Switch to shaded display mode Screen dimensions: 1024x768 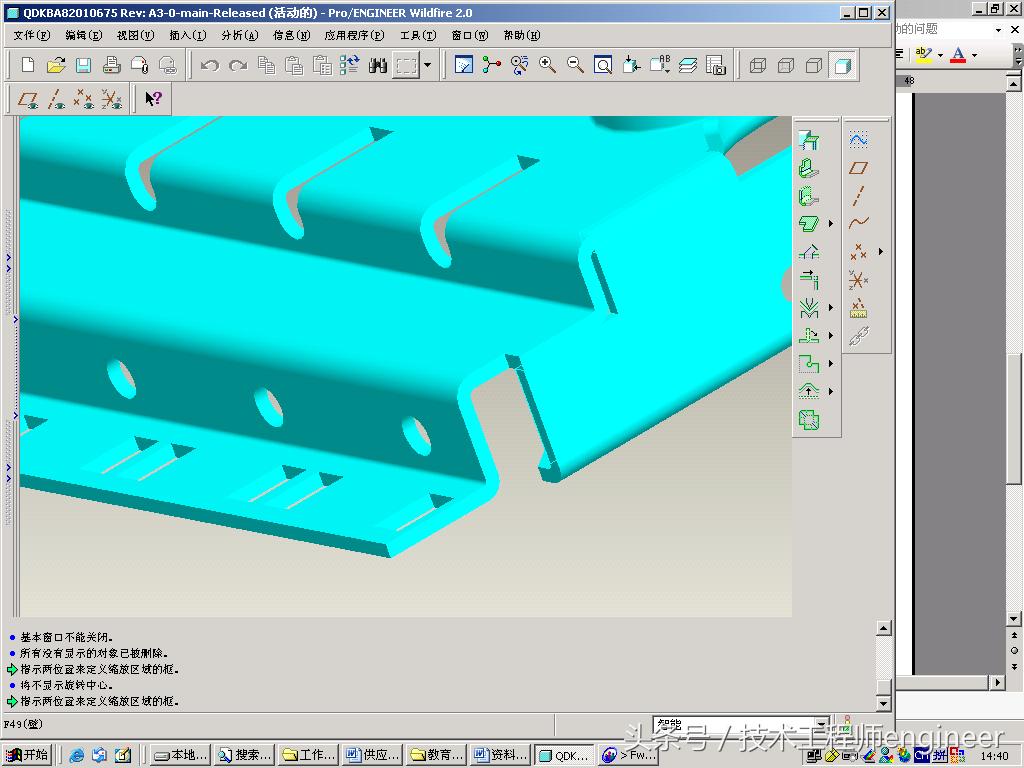pyautogui.click(x=842, y=65)
